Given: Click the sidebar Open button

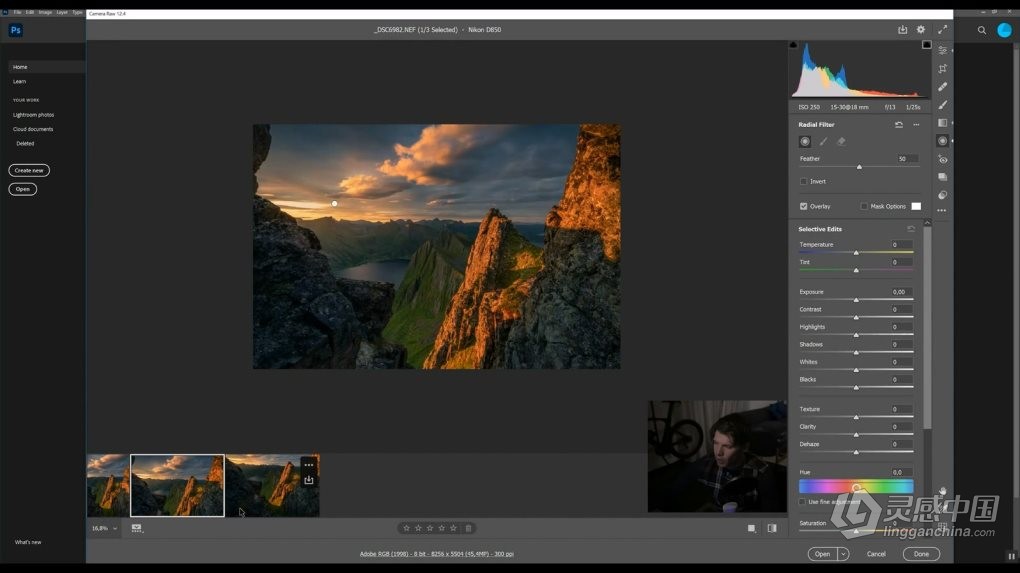Looking at the screenshot, I should (x=23, y=189).
